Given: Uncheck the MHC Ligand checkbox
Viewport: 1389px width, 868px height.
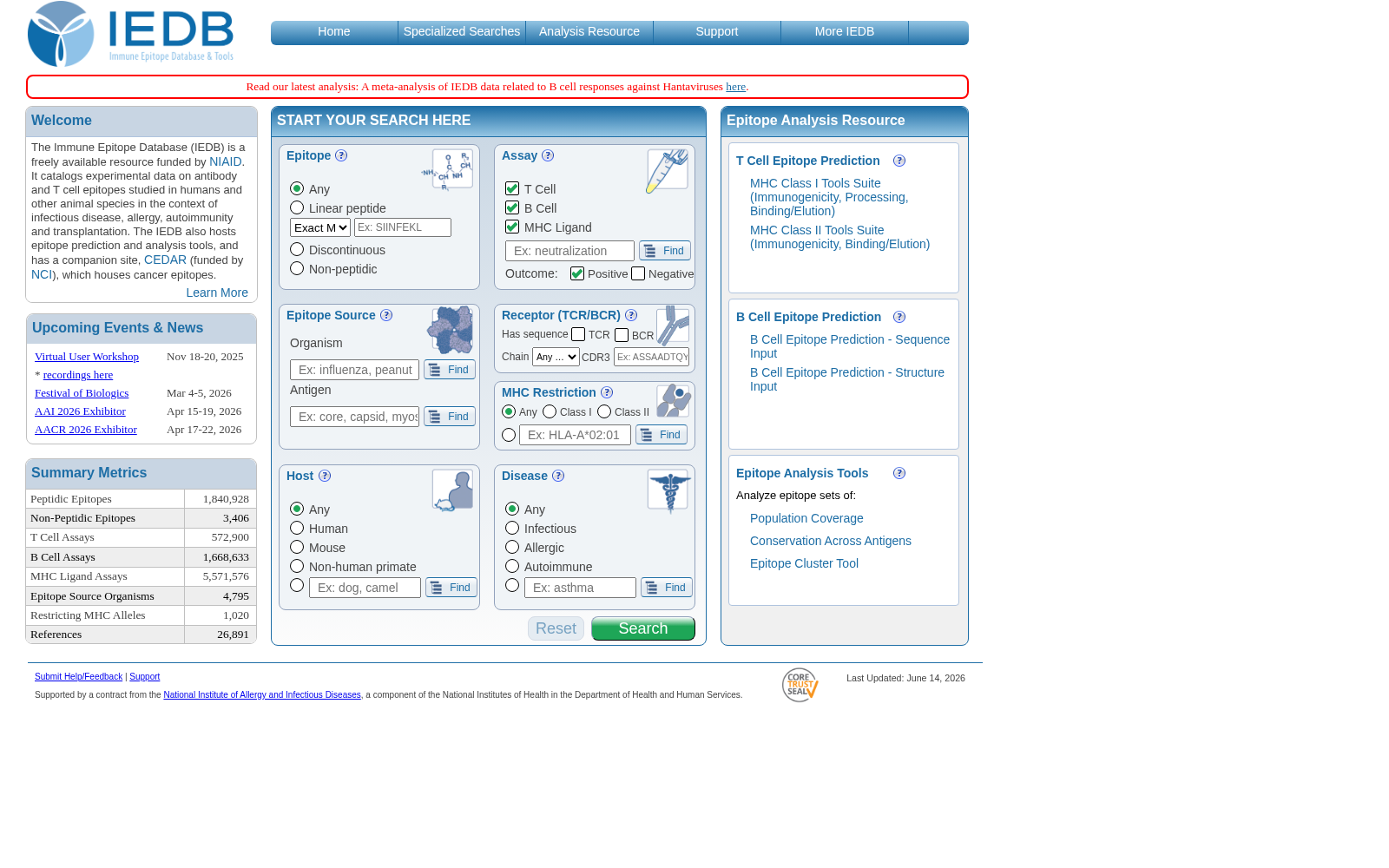Looking at the screenshot, I should pos(512,227).
